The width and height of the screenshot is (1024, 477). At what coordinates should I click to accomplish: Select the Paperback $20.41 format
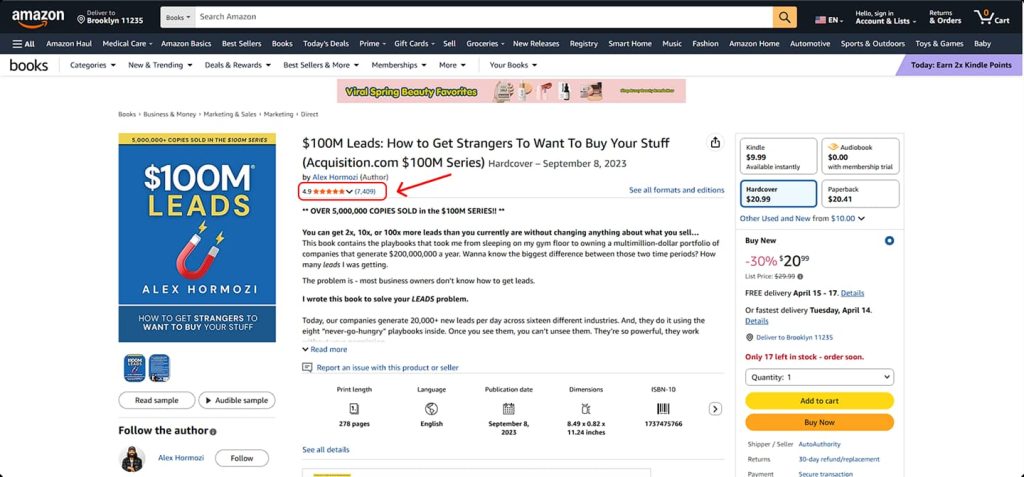click(860, 193)
